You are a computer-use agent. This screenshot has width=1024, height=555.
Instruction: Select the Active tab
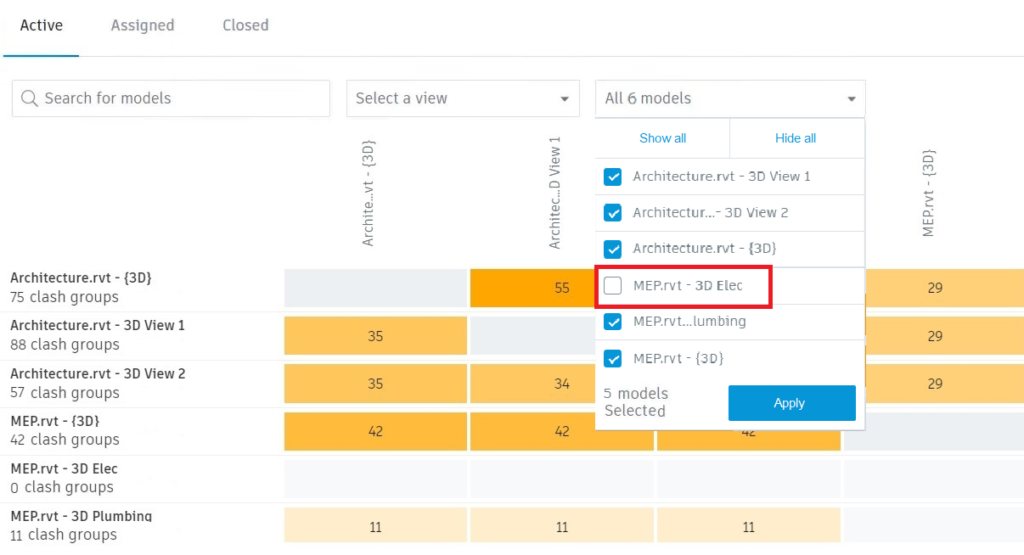tap(41, 25)
